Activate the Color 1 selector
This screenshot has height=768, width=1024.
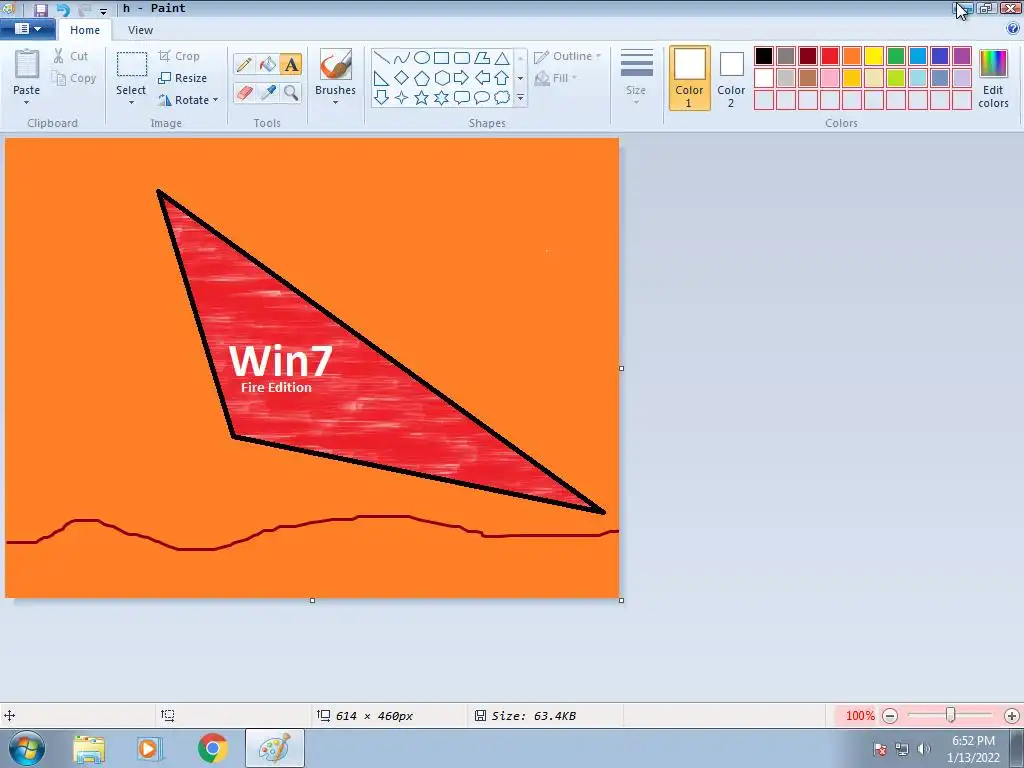tap(689, 78)
